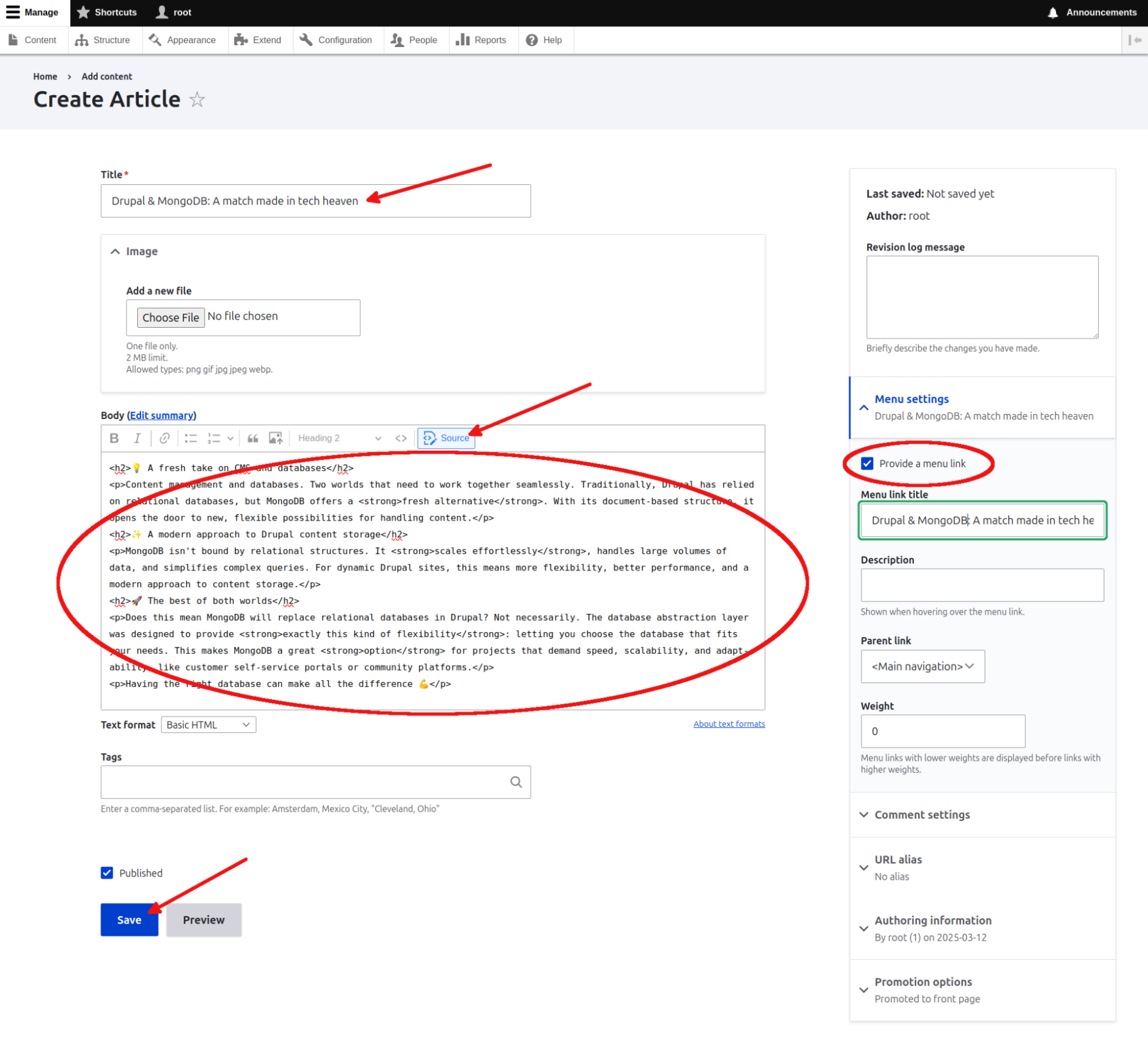Click the Italic formatting icon

coord(137,438)
